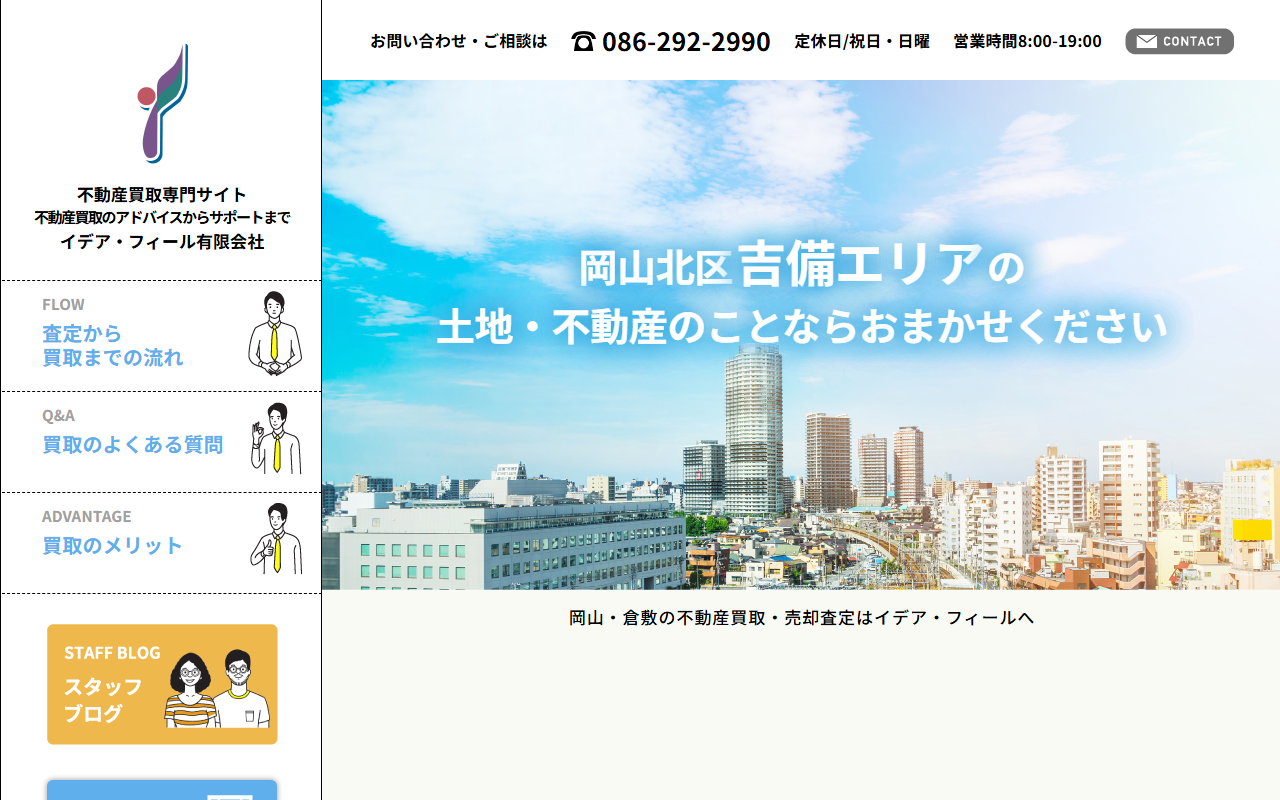Click the 不動産買取のアドバイスからサポートまで subtitle

pos(162,217)
